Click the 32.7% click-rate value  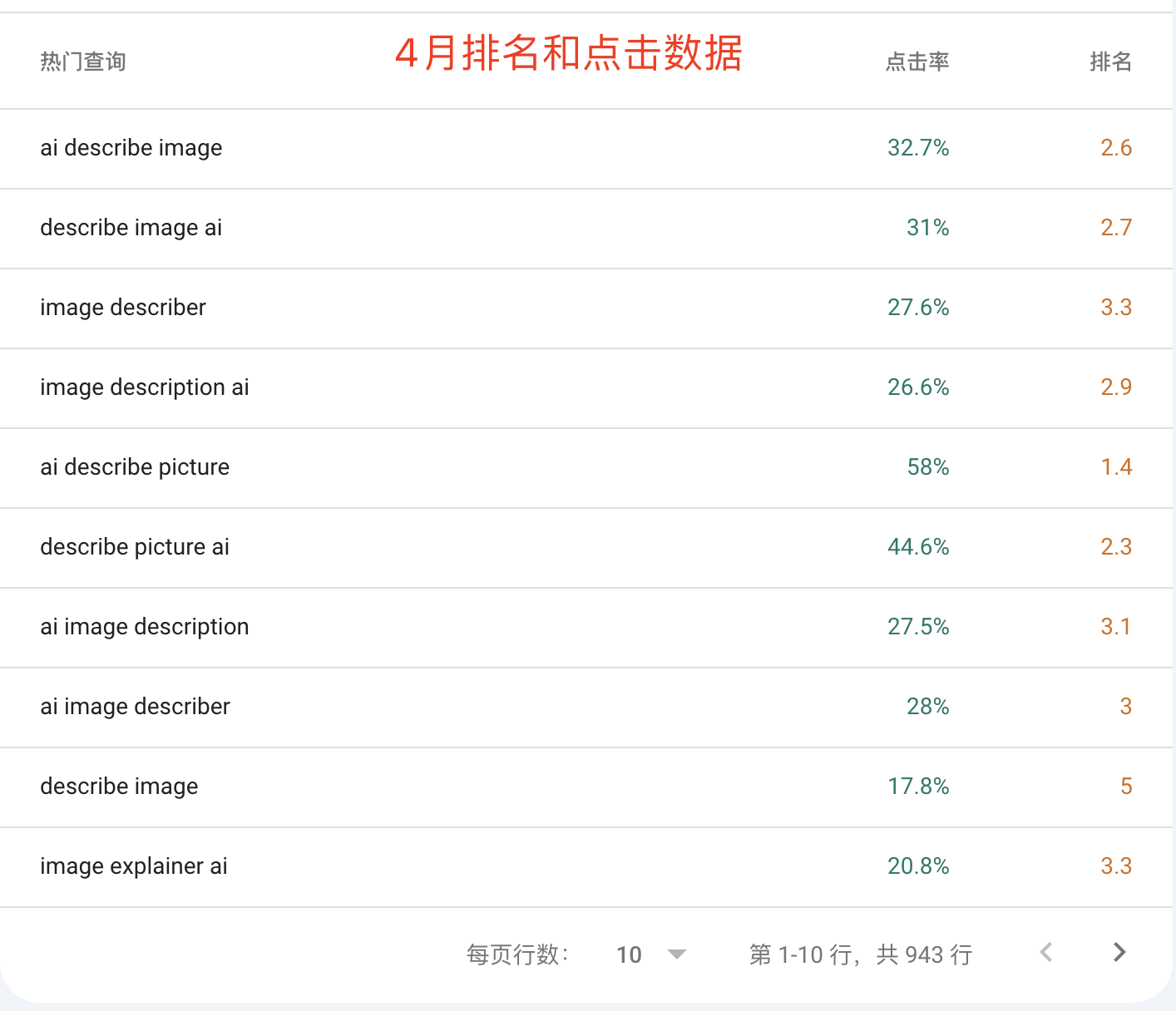(918, 148)
